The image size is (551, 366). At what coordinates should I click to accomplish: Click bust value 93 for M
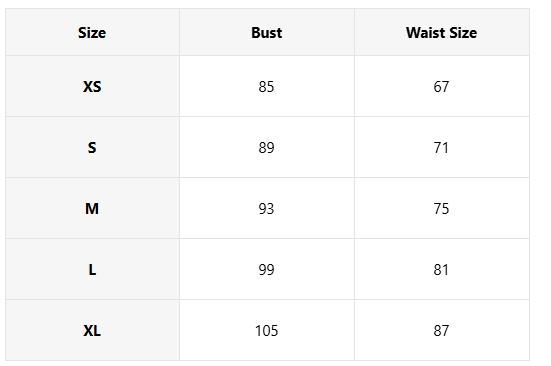(266, 209)
